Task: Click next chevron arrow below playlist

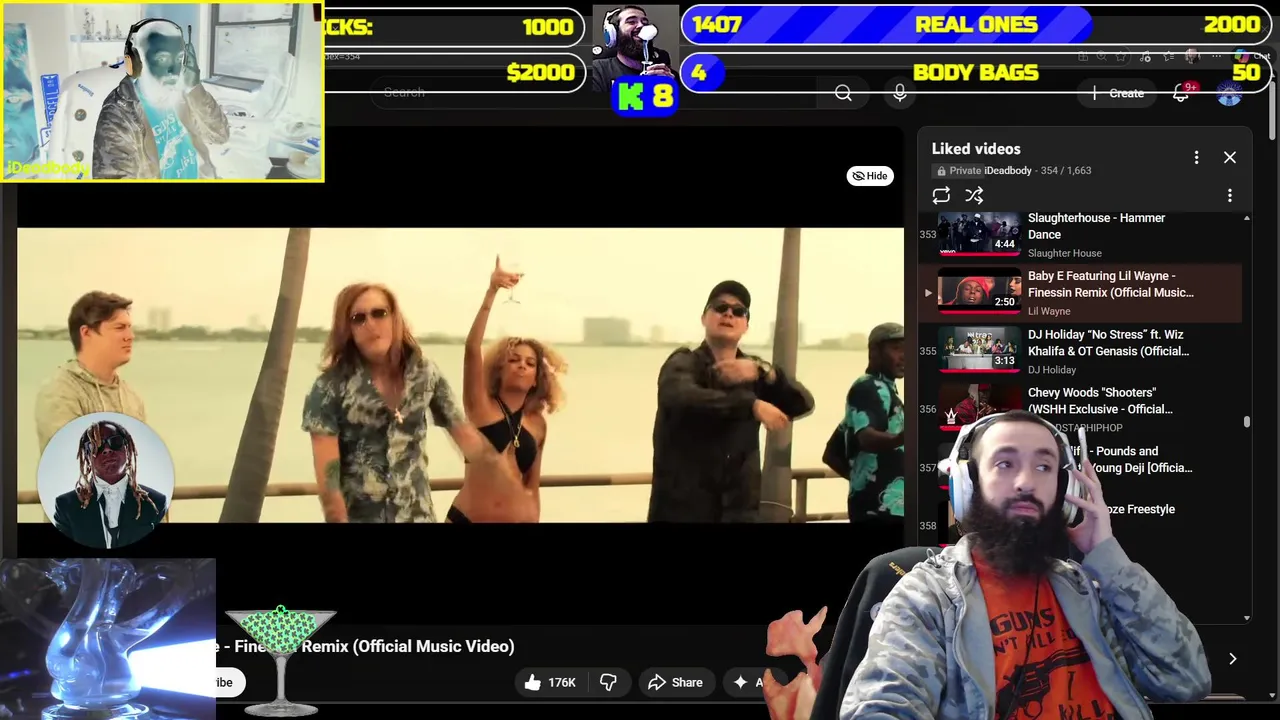Action: (x=1232, y=659)
